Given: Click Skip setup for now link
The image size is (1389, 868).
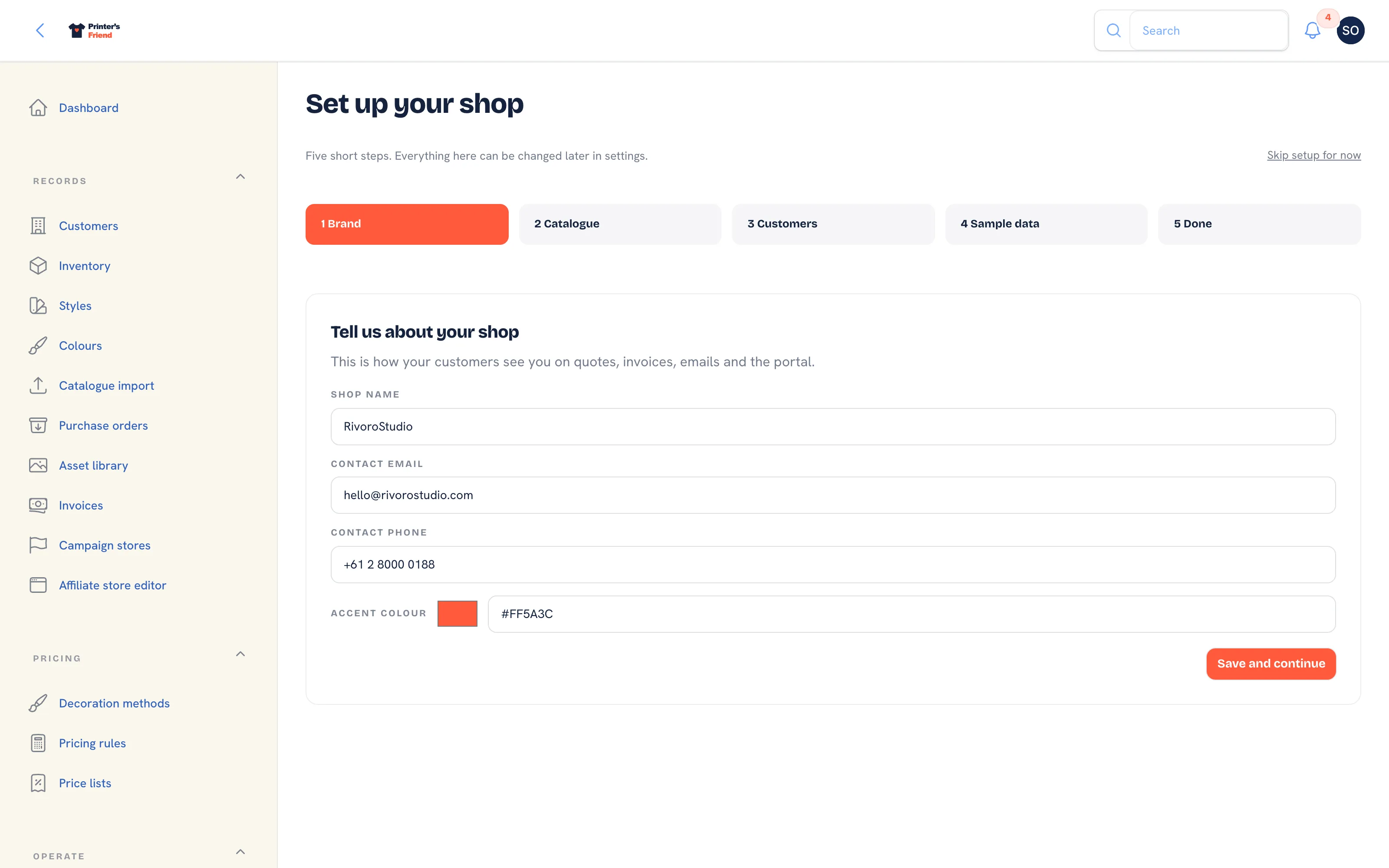Looking at the screenshot, I should click(1314, 155).
